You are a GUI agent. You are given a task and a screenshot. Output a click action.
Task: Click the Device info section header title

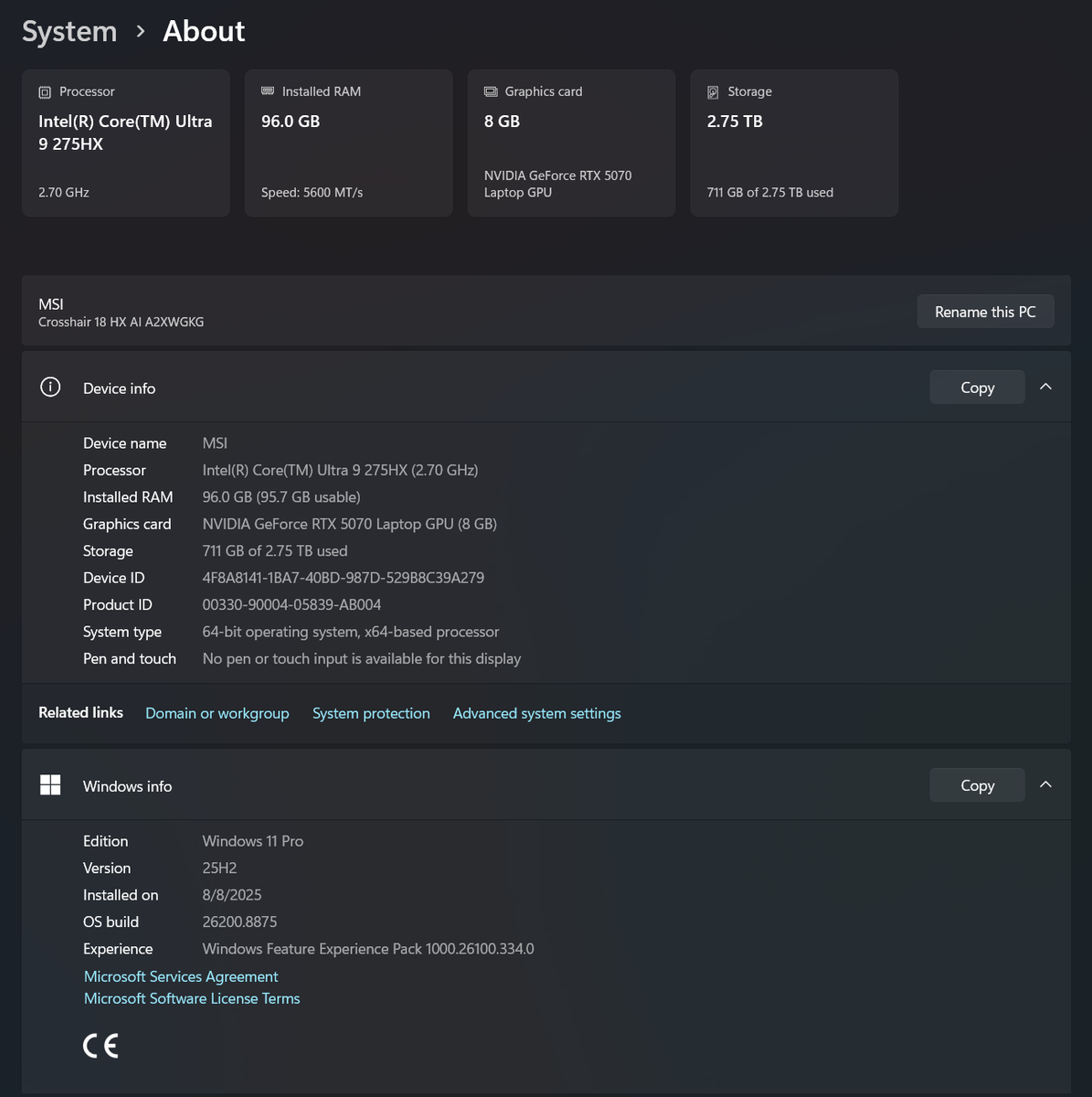[x=120, y=389]
